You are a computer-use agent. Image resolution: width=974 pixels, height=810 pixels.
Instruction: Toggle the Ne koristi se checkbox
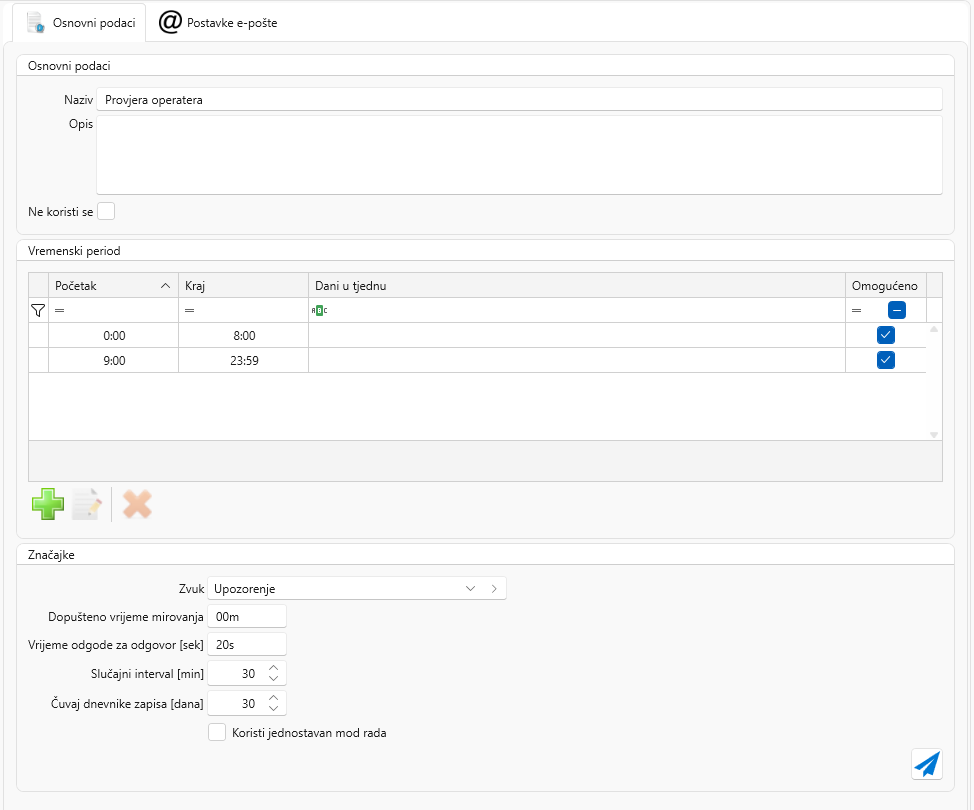(106, 211)
